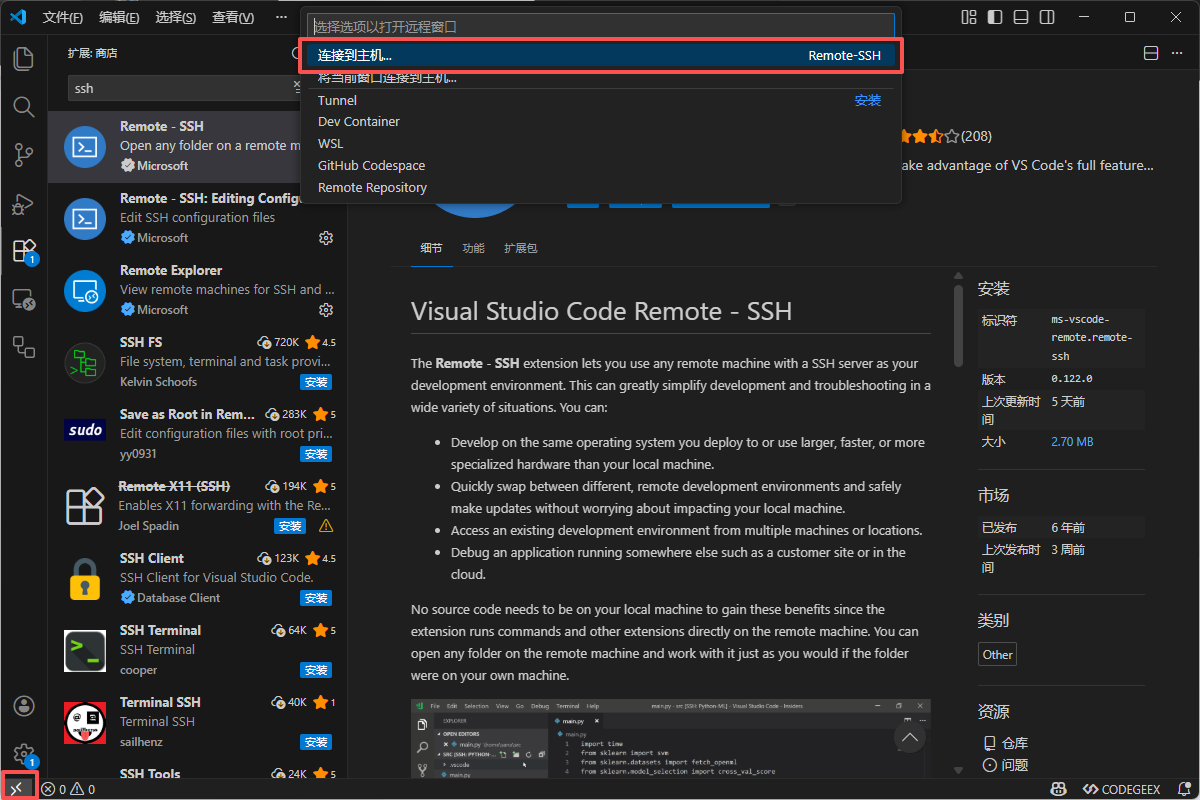Click the Copilot icon in status bar
Screen dimensions: 1200x800
[x=1058, y=789]
